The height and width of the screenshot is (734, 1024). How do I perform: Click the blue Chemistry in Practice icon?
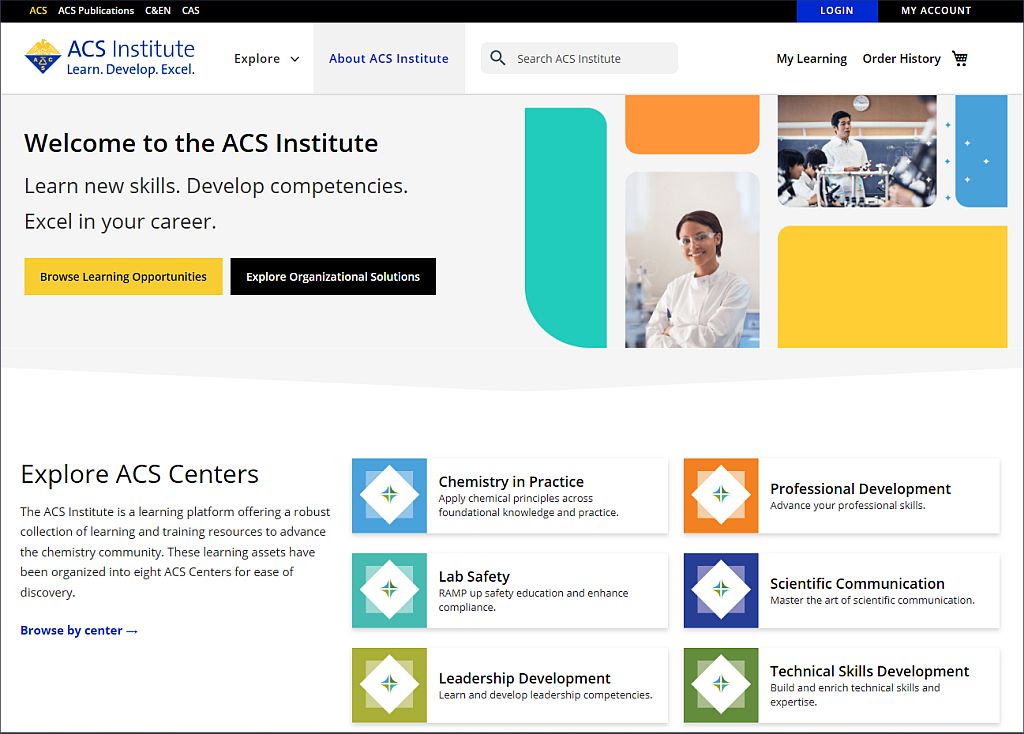pyautogui.click(x=389, y=496)
